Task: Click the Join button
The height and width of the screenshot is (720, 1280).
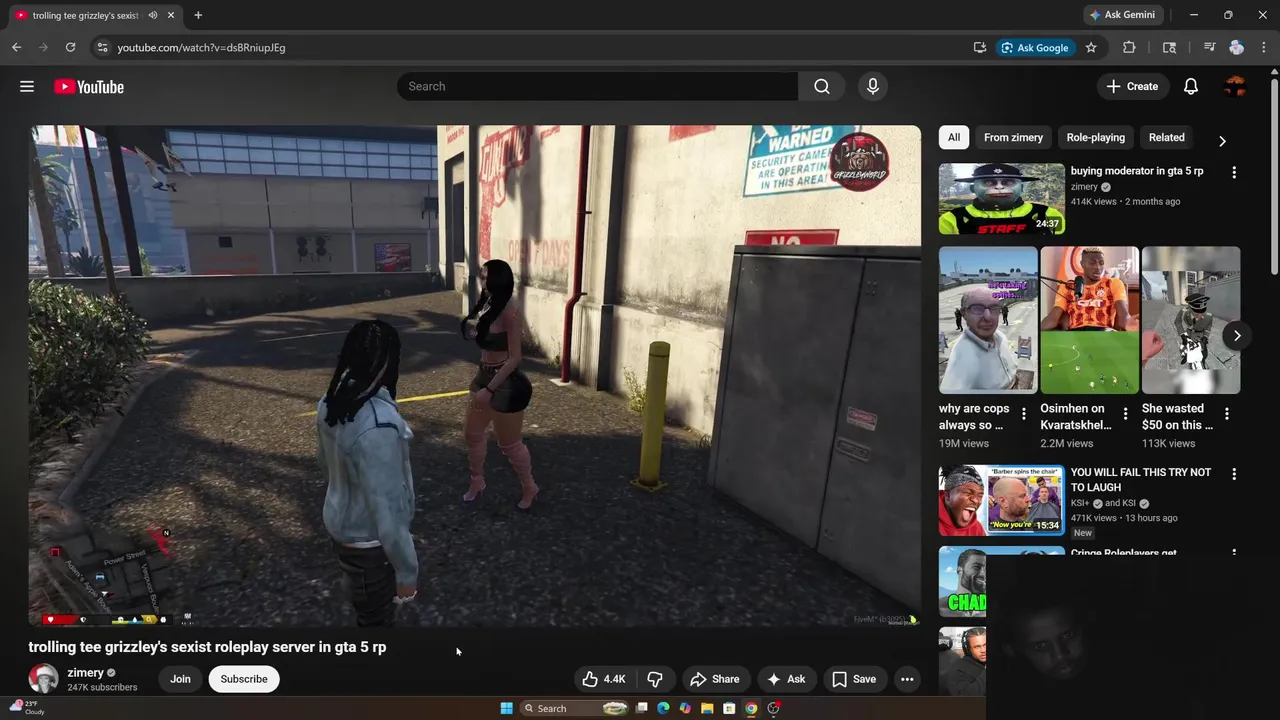Action: [180, 679]
